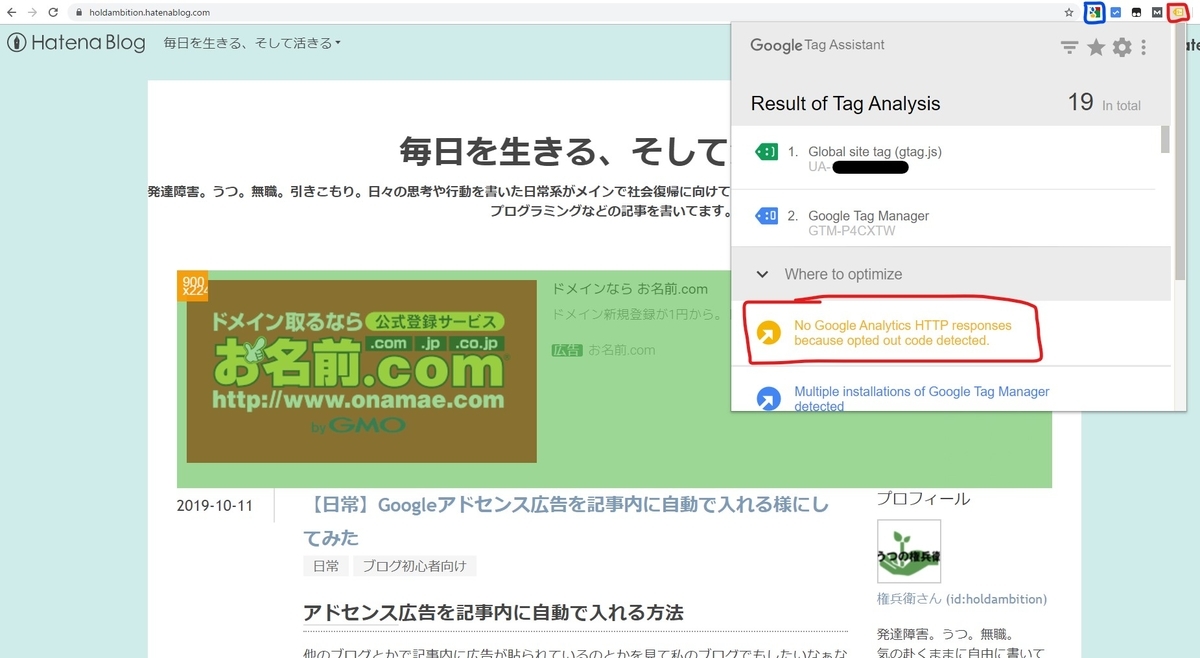Viewport: 1200px width, 658px height.
Task: Bookmark this page with the star icon
Action: [x=1069, y=12]
